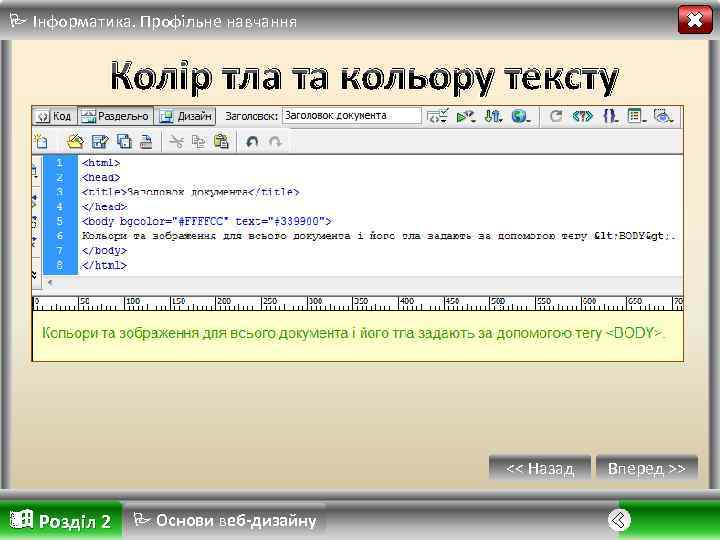The width and height of the screenshot is (720, 540).
Task: Open Основи веб-дизайну topic
Action: pyautogui.click(x=225, y=521)
